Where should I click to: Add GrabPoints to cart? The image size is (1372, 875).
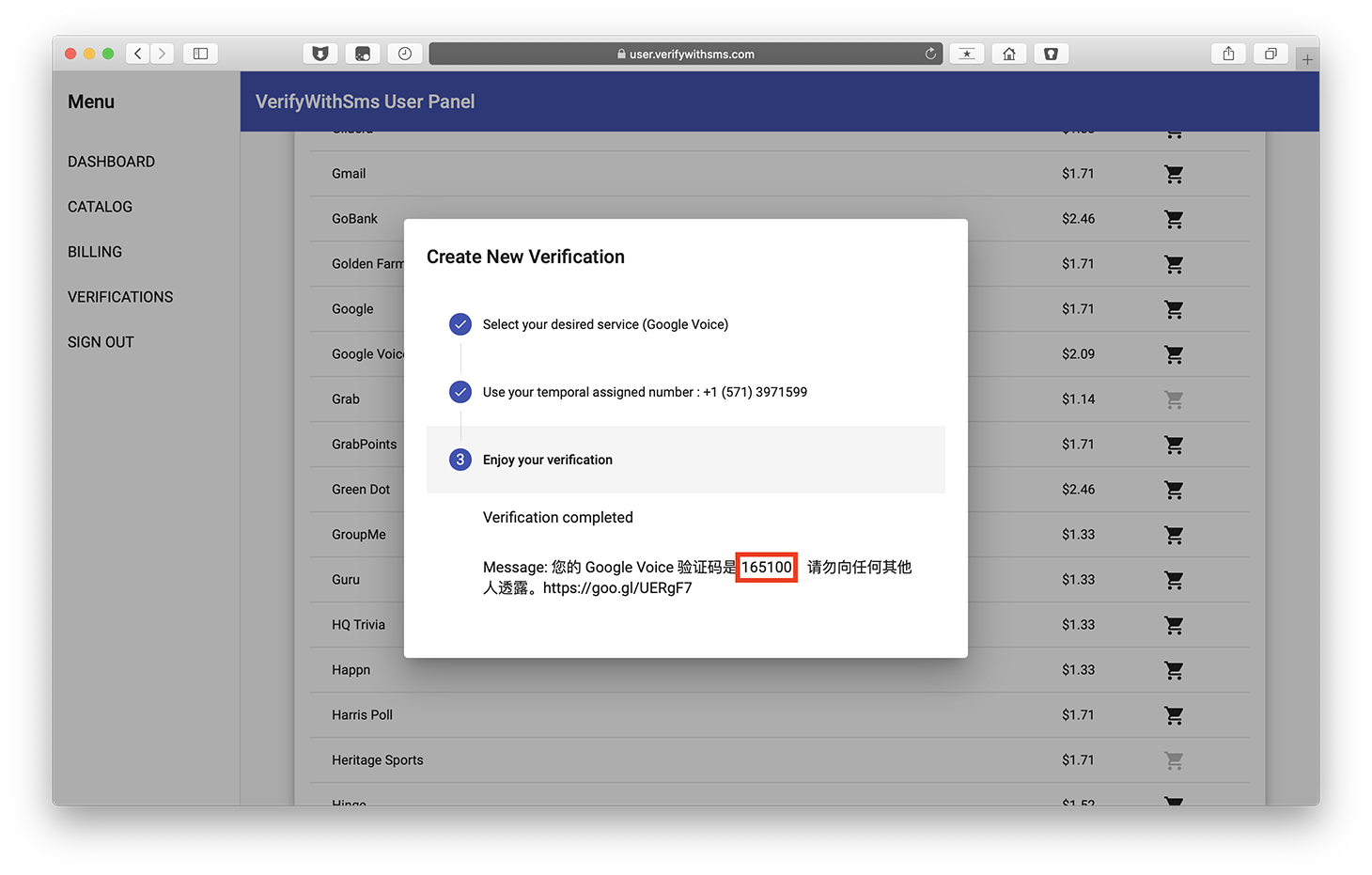click(x=1174, y=445)
